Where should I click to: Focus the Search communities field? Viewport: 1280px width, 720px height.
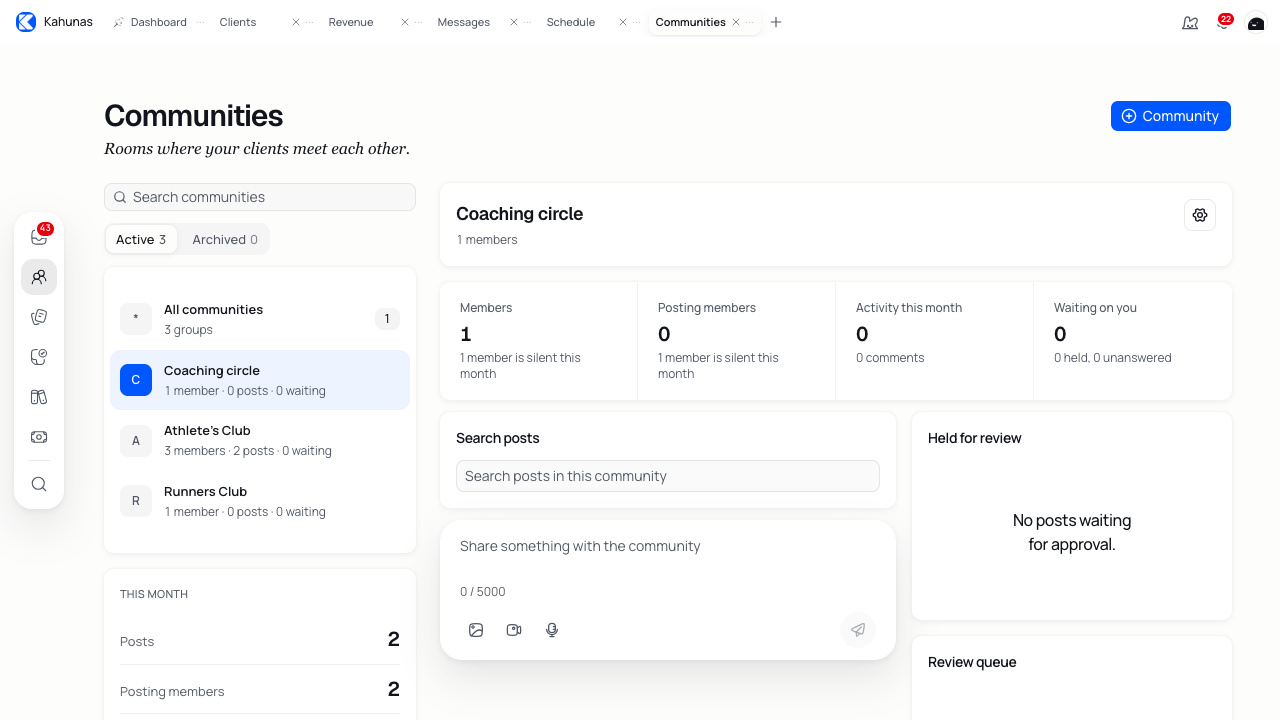tap(260, 197)
